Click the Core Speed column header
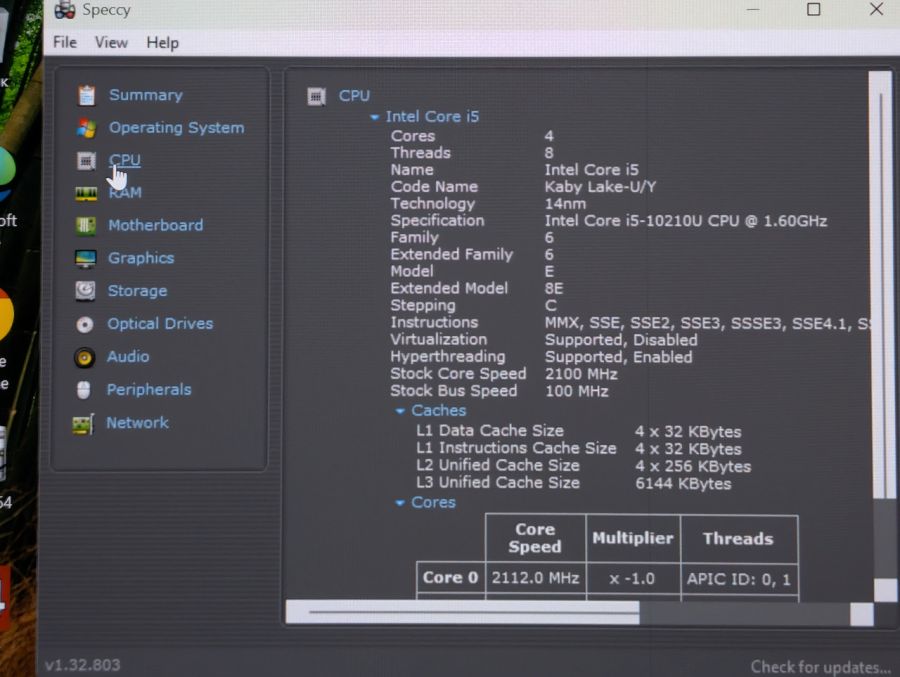This screenshot has height=677, width=900. coord(535,538)
